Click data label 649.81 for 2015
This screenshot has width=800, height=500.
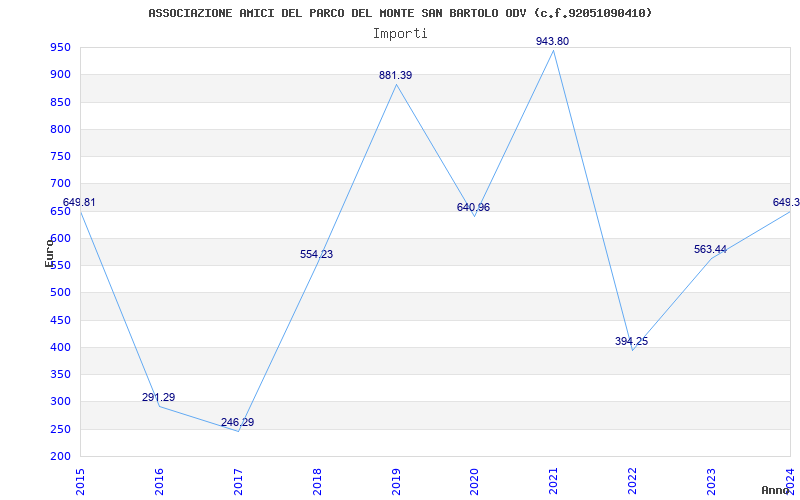click(79, 203)
